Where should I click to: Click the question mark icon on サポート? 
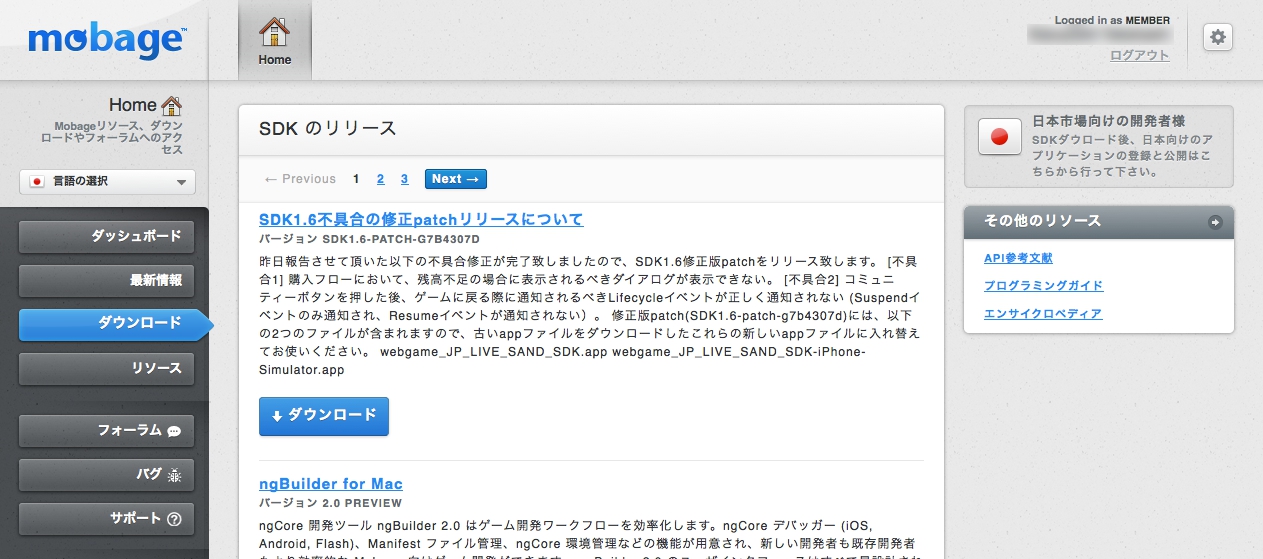point(174,519)
